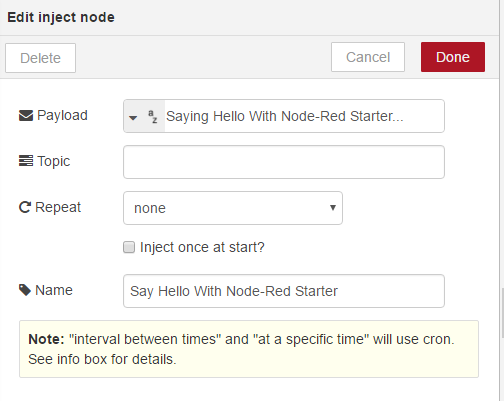Open the Repeat dropdown set to none
Screen dimensions: 504x401
[233, 208]
